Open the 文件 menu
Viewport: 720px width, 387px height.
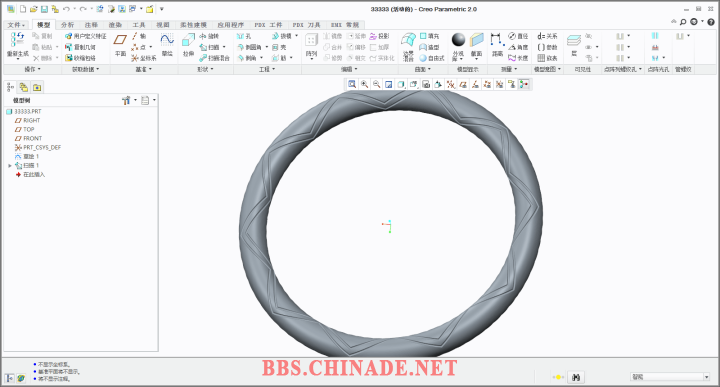[17, 25]
